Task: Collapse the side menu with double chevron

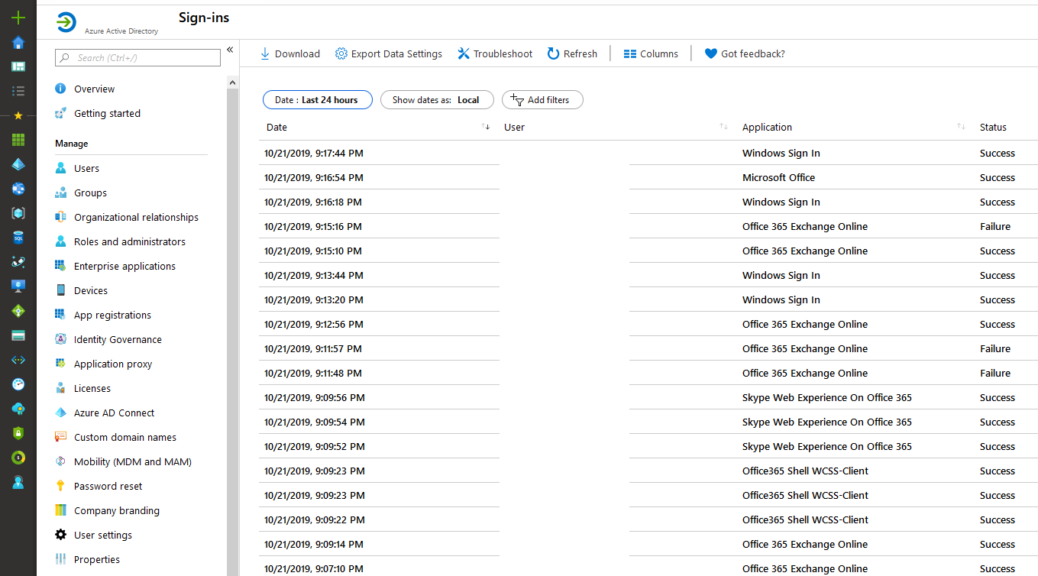Action: pos(230,50)
